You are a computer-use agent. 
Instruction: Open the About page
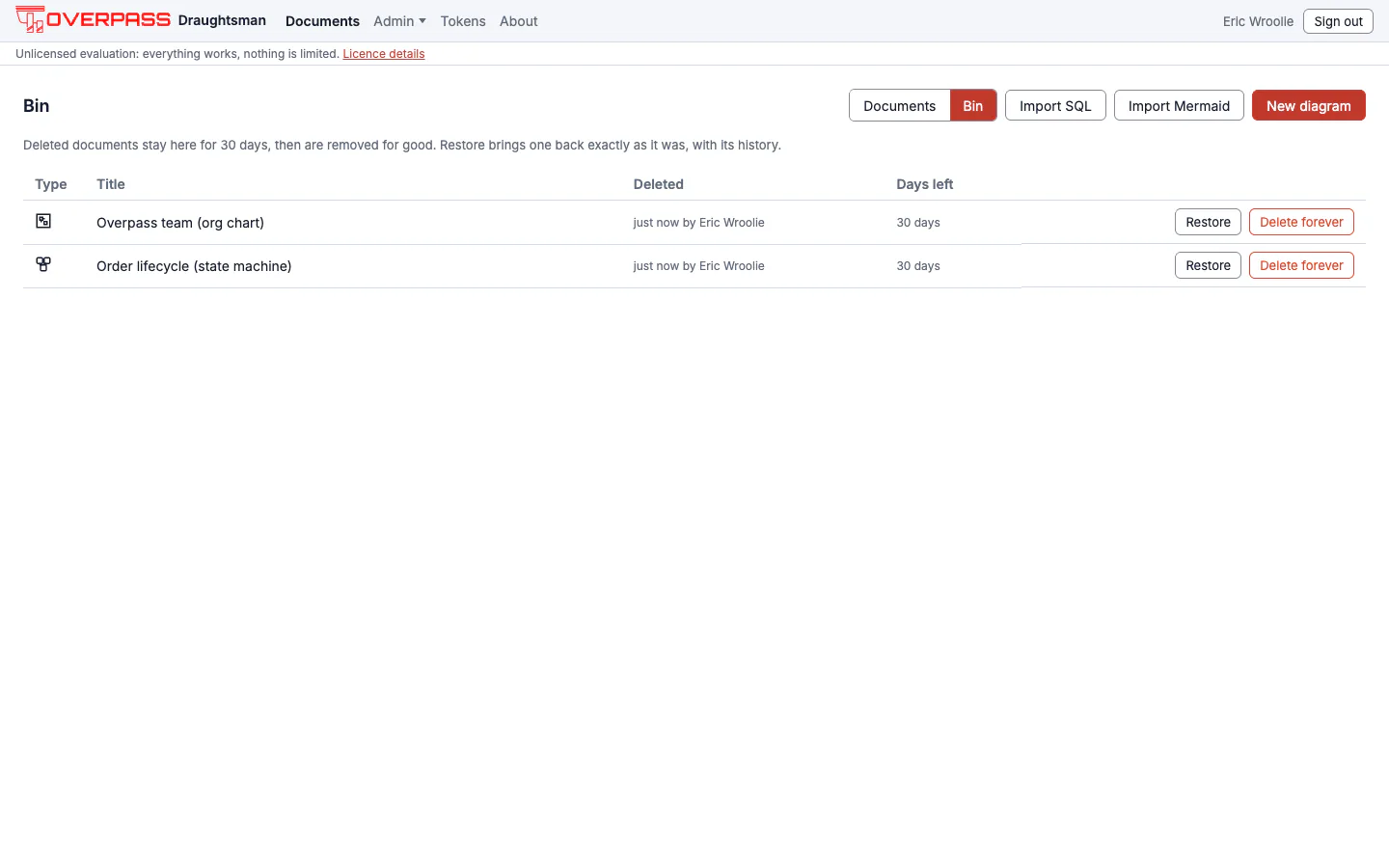pos(519,21)
